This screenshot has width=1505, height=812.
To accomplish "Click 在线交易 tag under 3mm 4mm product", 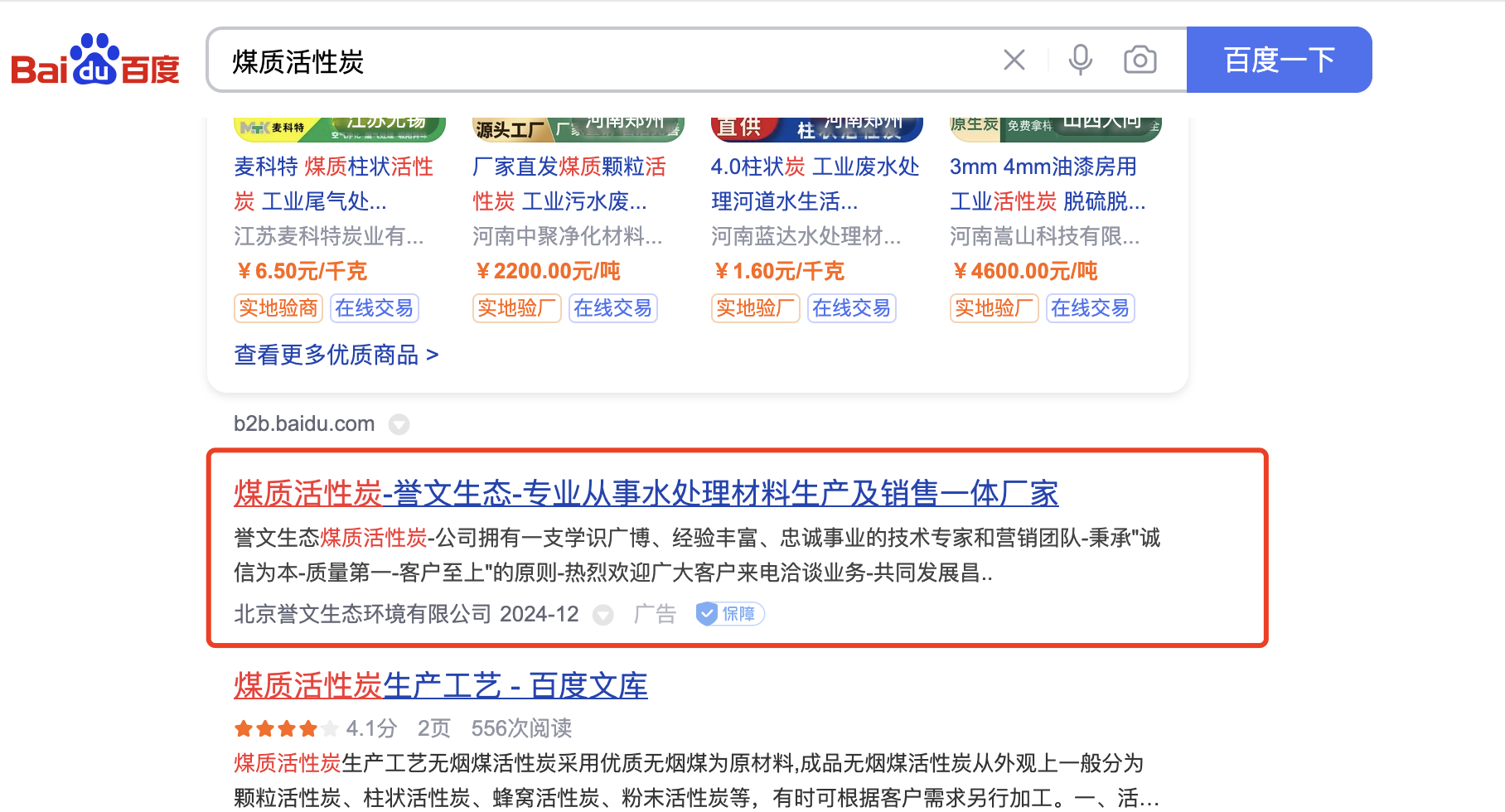I will tap(1091, 308).
